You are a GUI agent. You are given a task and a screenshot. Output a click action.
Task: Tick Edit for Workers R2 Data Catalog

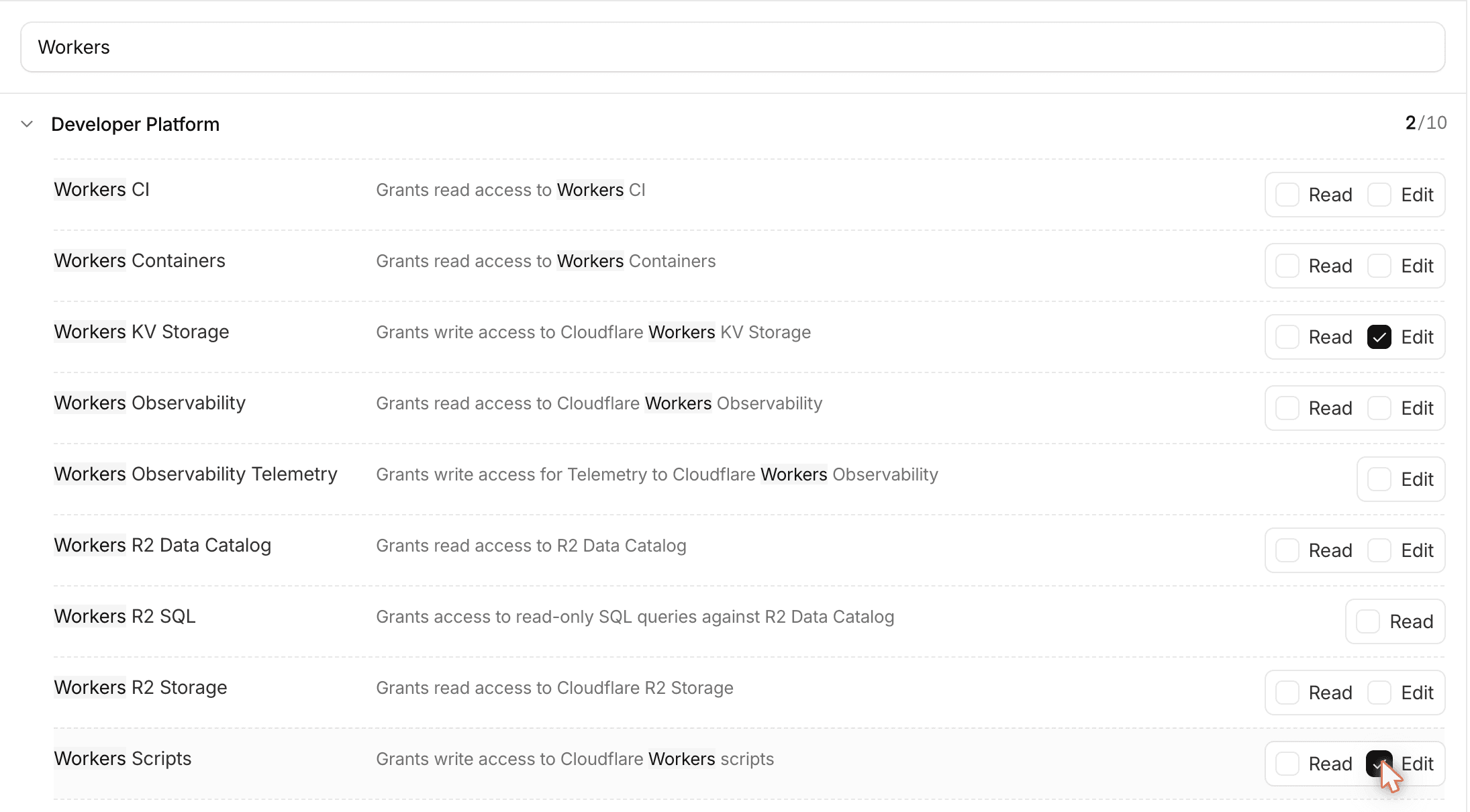click(1379, 550)
